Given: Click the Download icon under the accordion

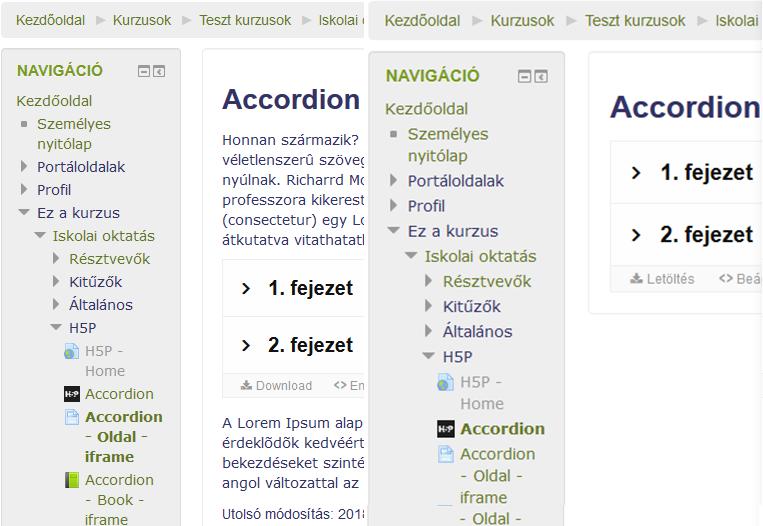Looking at the screenshot, I should pos(246,385).
